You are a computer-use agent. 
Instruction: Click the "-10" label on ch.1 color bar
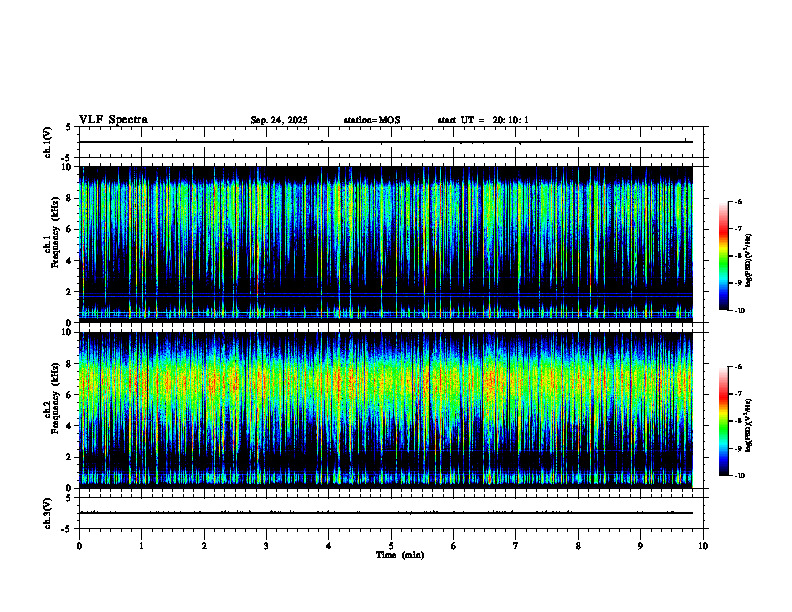tap(739, 311)
